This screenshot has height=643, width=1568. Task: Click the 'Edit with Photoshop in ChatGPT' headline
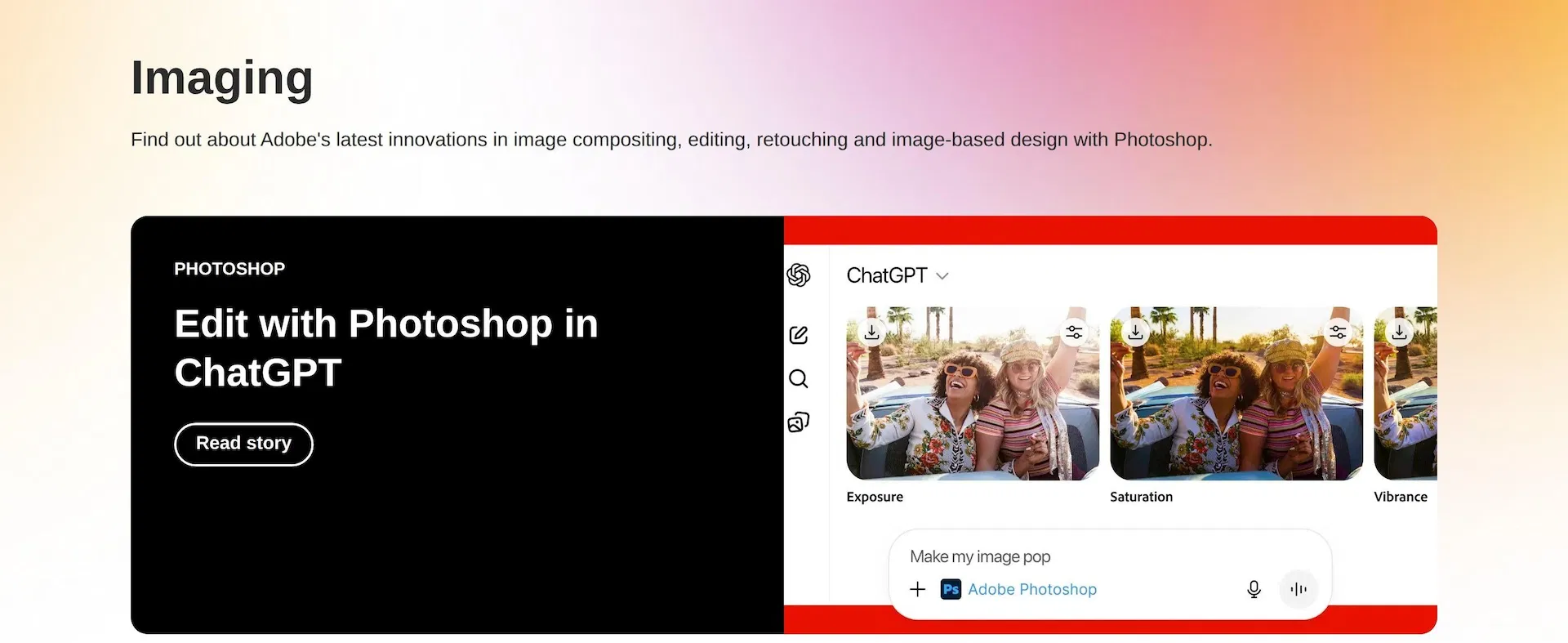point(386,348)
